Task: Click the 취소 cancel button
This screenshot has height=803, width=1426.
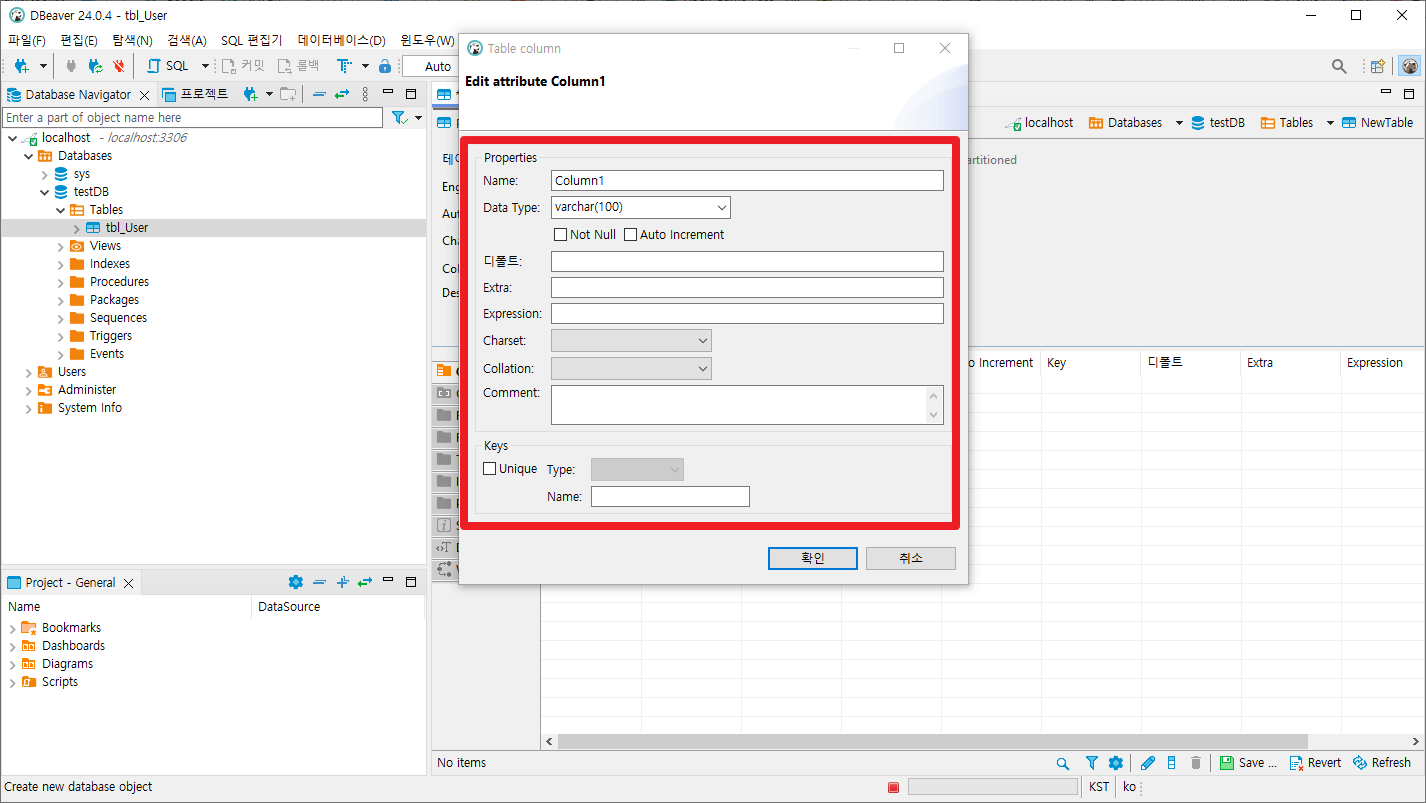Action: pyautogui.click(x=911, y=558)
